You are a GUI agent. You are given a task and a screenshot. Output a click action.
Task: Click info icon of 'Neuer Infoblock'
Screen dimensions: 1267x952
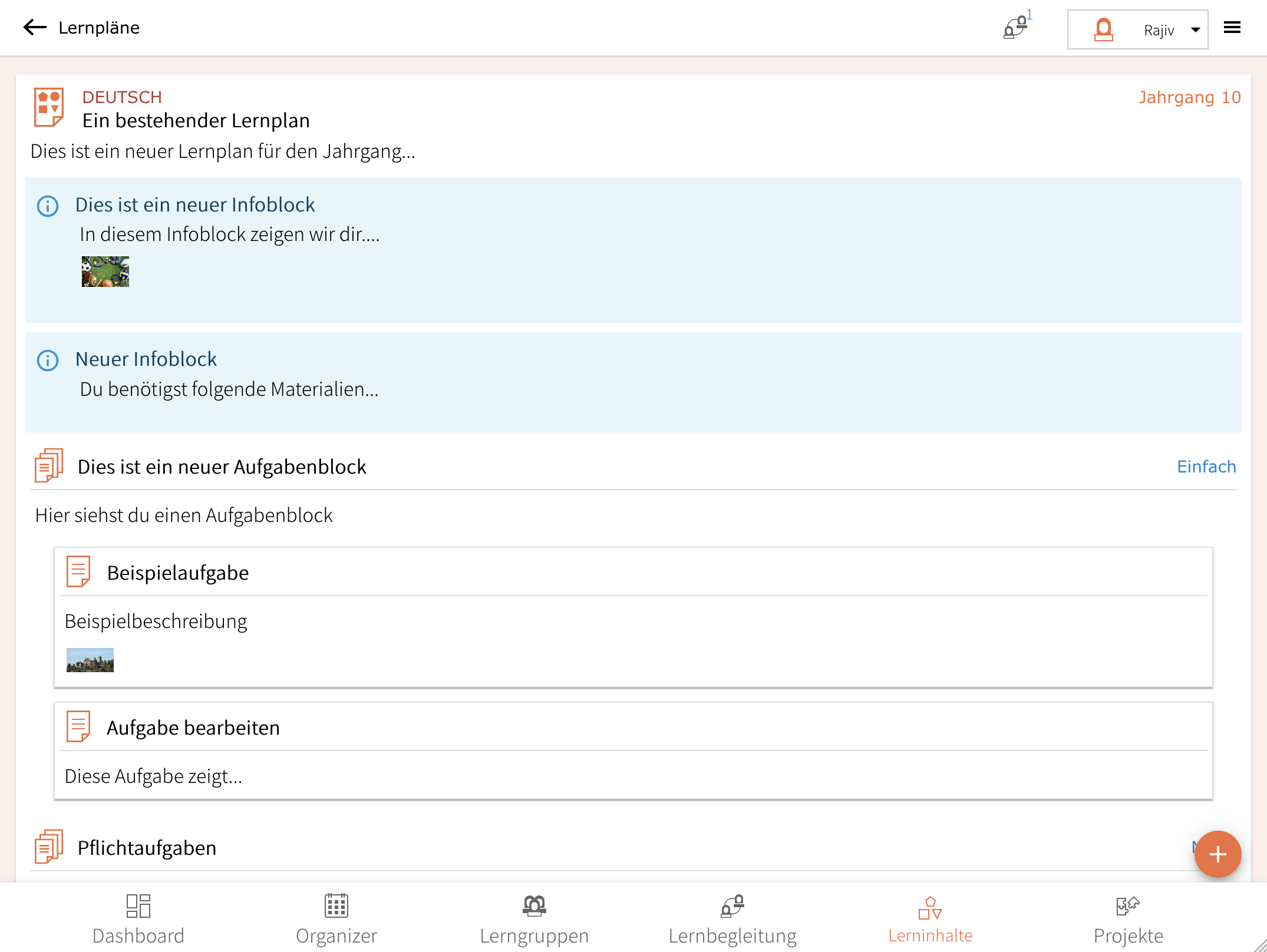tap(48, 361)
